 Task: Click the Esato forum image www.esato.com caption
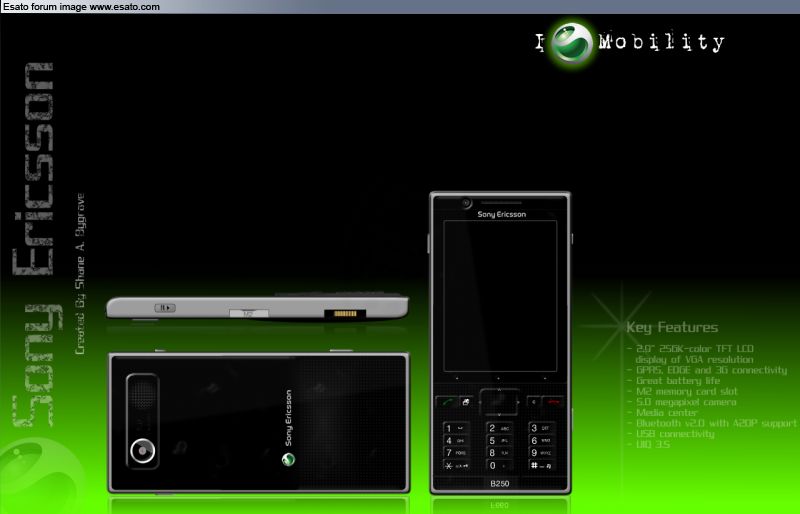(x=82, y=7)
